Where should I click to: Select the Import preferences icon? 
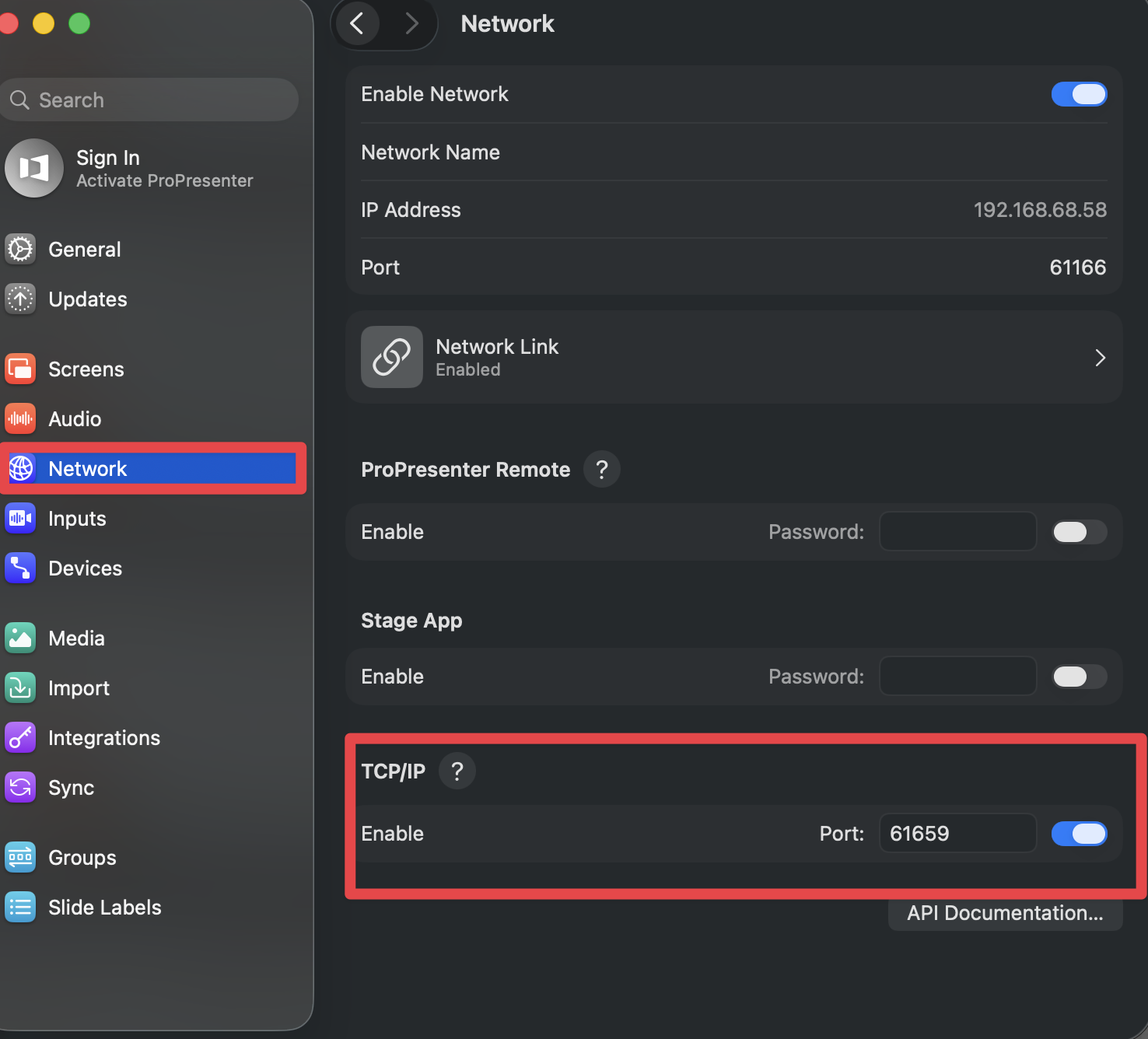79,687
